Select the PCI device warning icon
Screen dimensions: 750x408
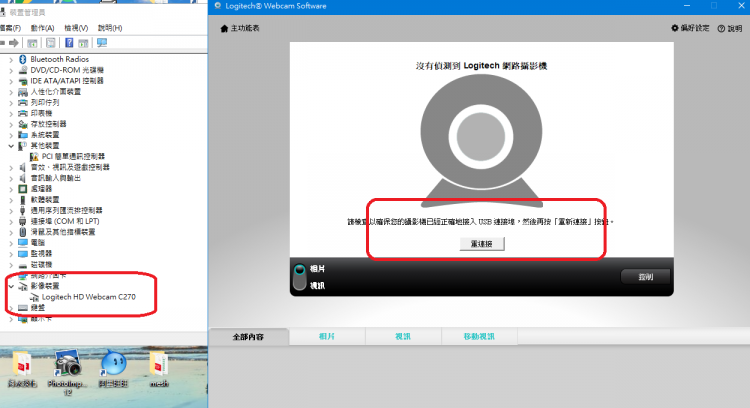pyautogui.click(x=34, y=156)
